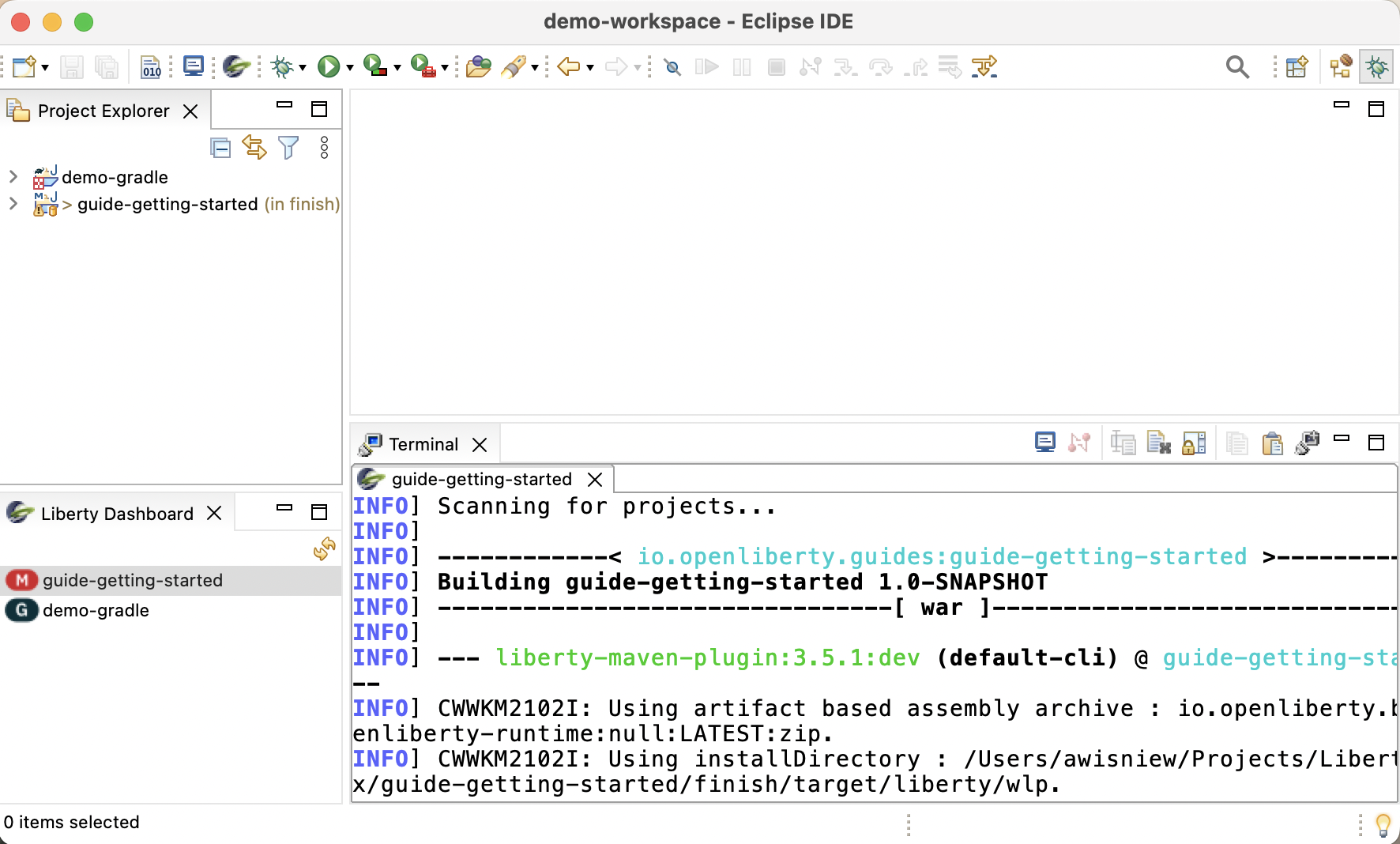
Task: Open Project Explorer View Menu three dots
Action: (324, 147)
